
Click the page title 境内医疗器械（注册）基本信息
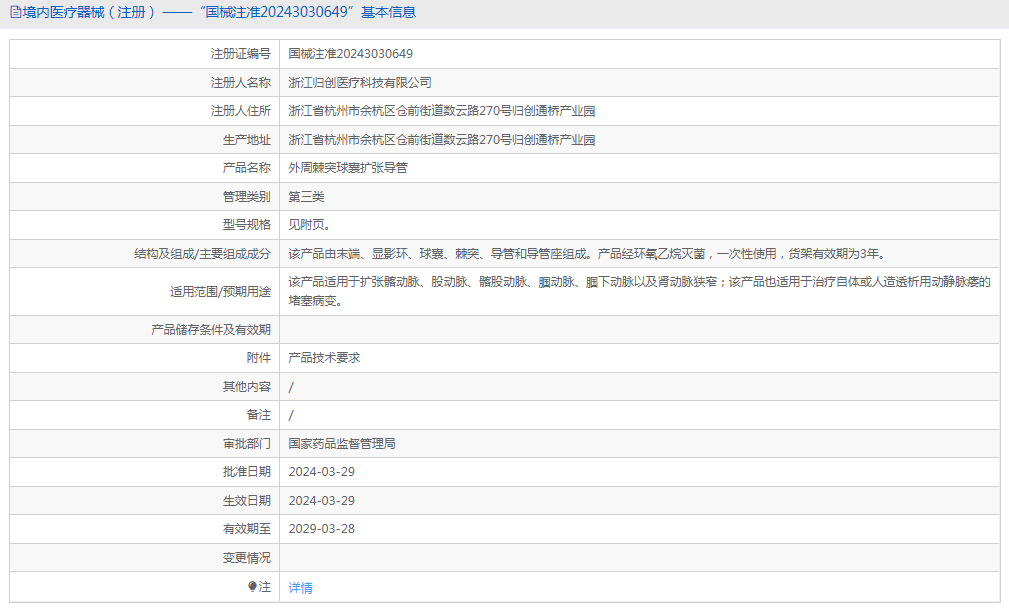point(219,12)
